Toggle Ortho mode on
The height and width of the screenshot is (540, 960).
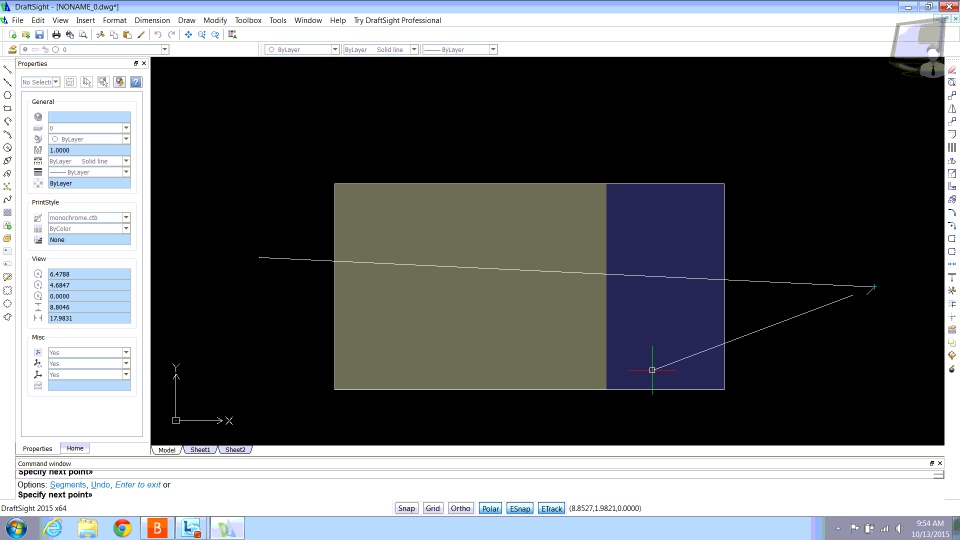(460, 508)
